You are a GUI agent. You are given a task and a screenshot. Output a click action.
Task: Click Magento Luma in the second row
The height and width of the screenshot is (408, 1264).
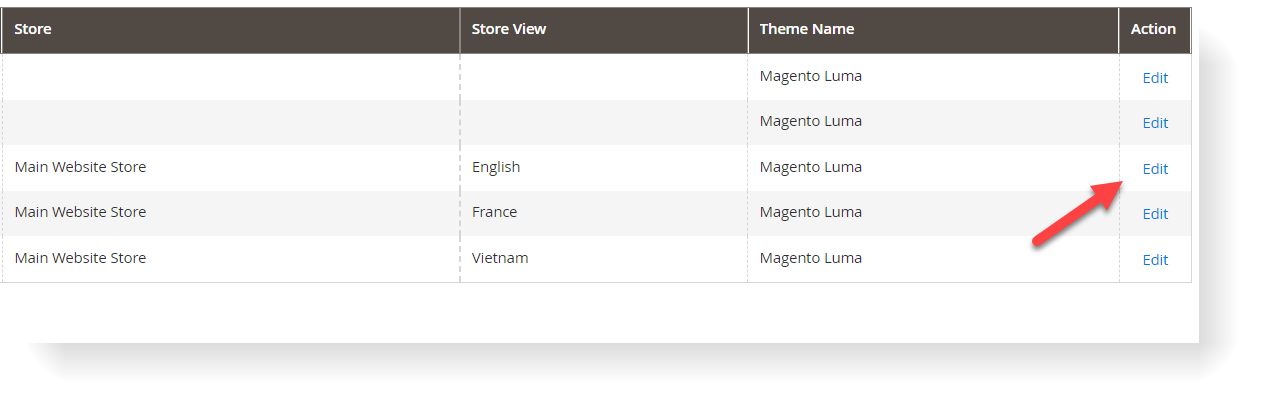coord(810,121)
